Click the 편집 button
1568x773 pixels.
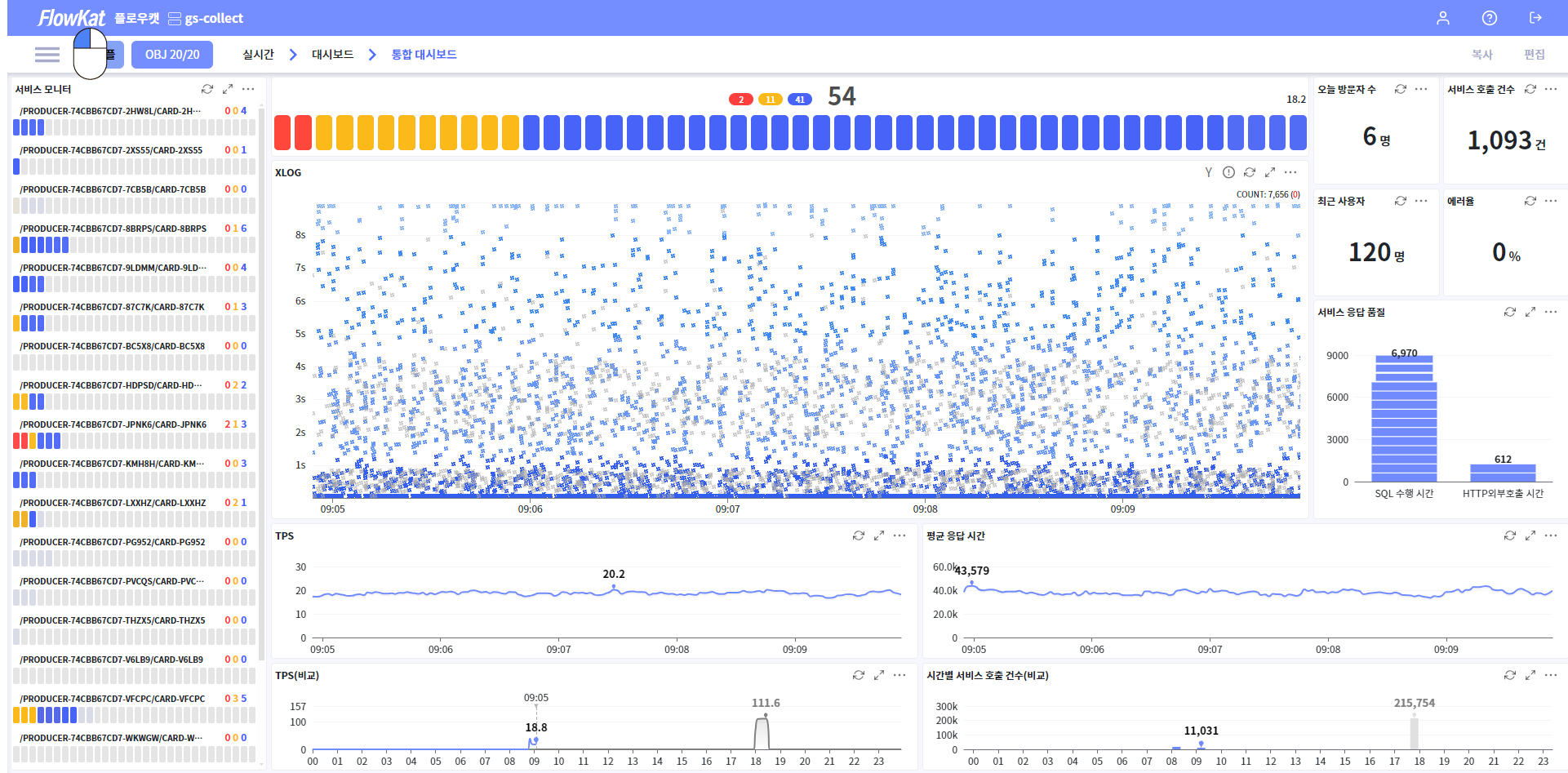coord(1534,55)
